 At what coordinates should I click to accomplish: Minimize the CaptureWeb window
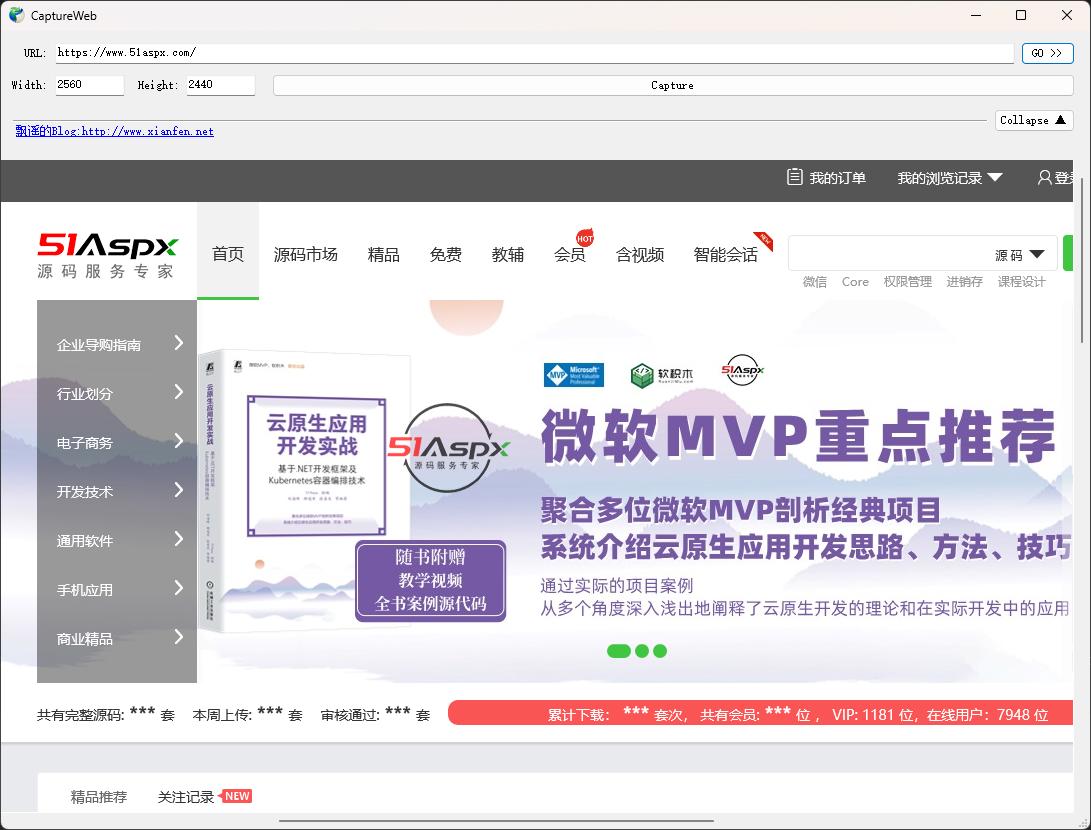point(976,15)
